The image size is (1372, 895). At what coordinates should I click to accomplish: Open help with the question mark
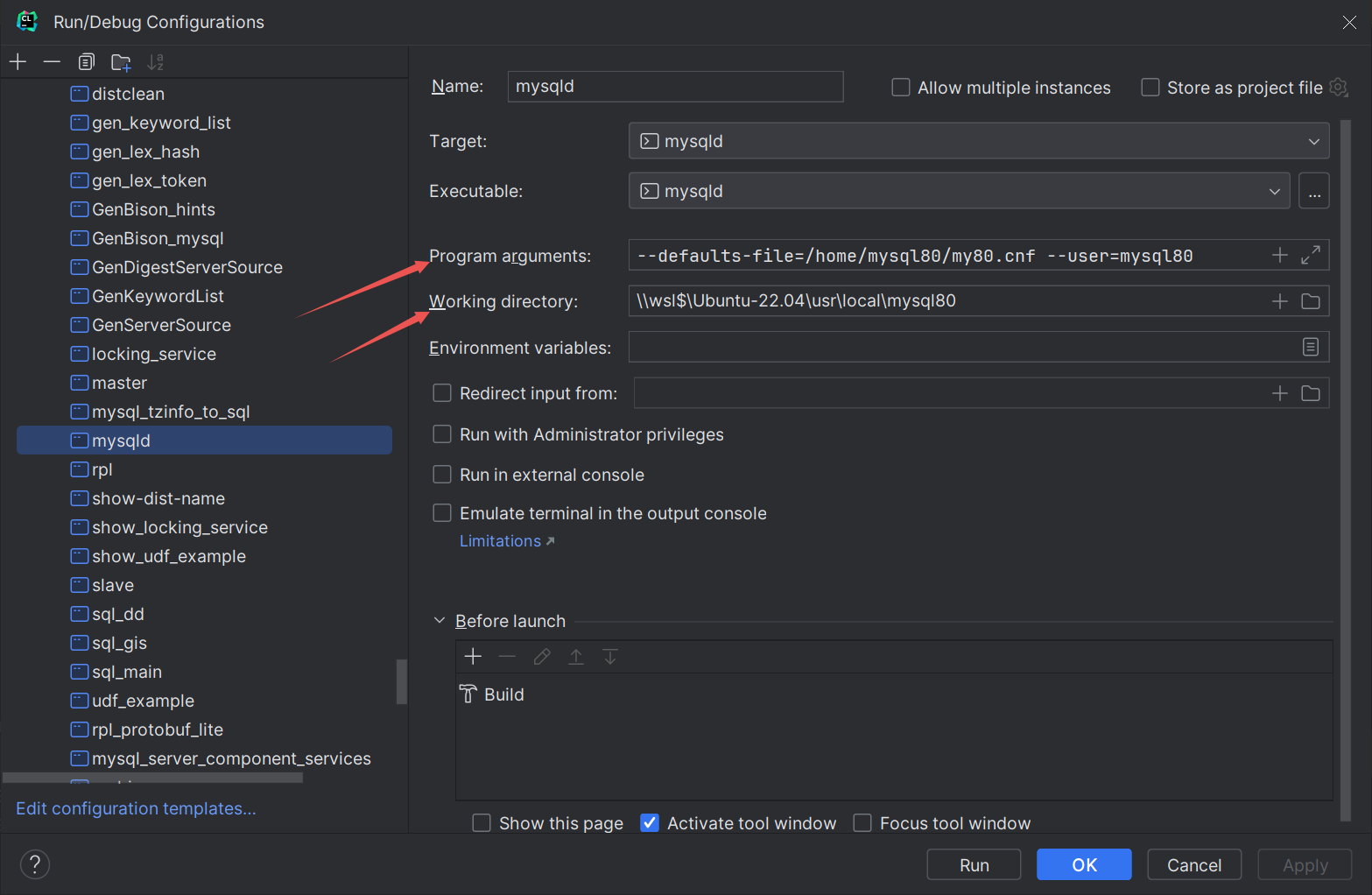35,864
